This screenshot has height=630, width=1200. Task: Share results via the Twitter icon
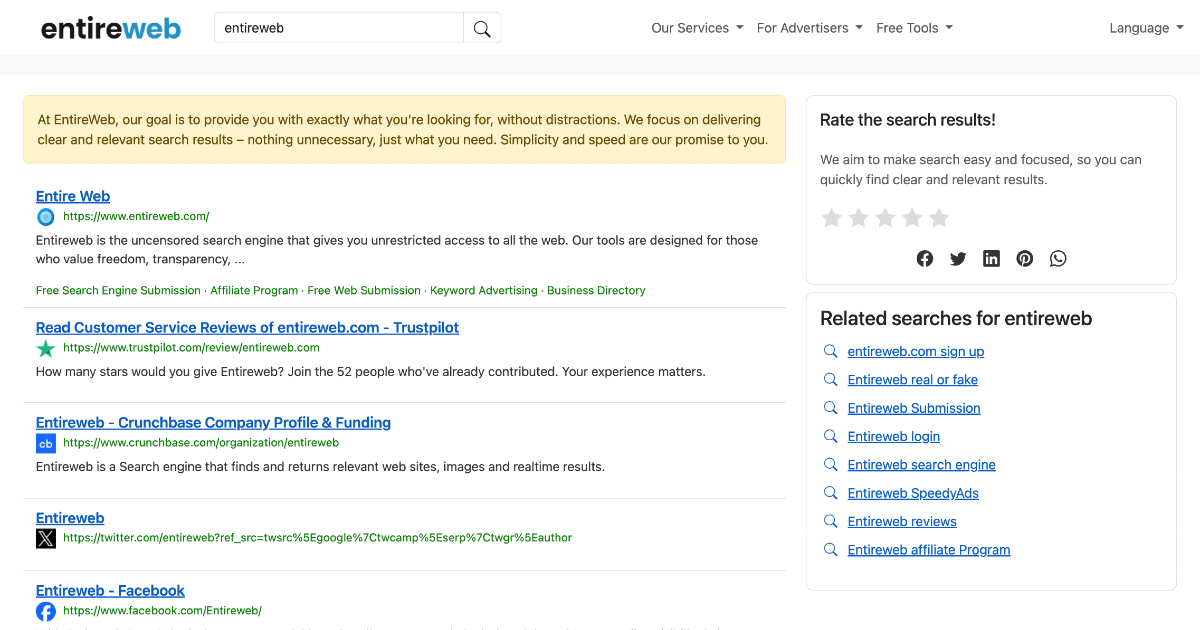957,258
